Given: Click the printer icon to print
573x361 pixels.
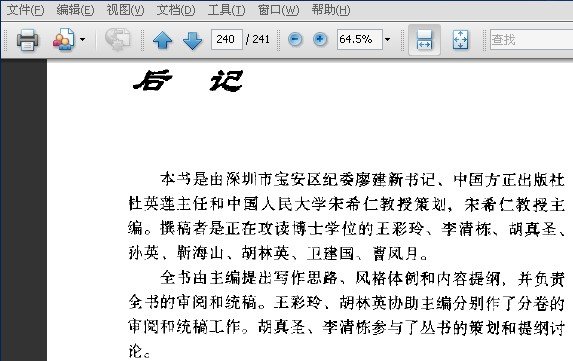Looking at the screenshot, I should coord(27,39).
